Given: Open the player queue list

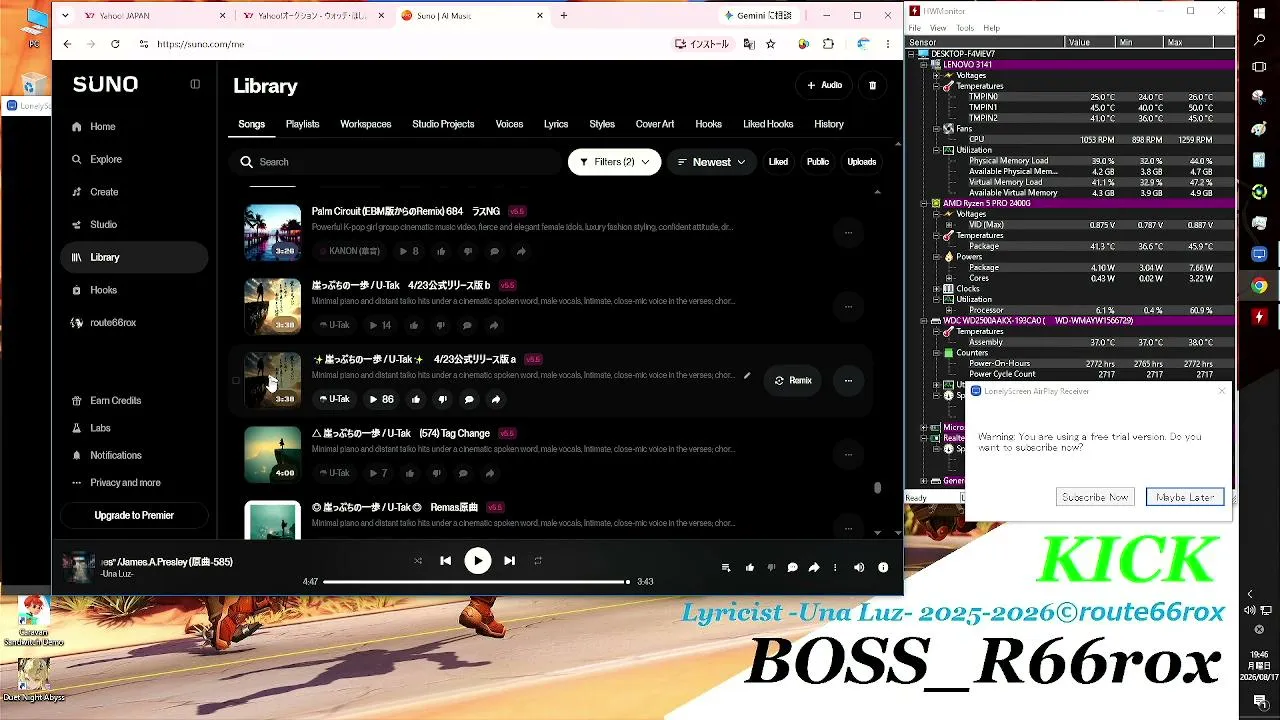Looking at the screenshot, I should 726,568.
